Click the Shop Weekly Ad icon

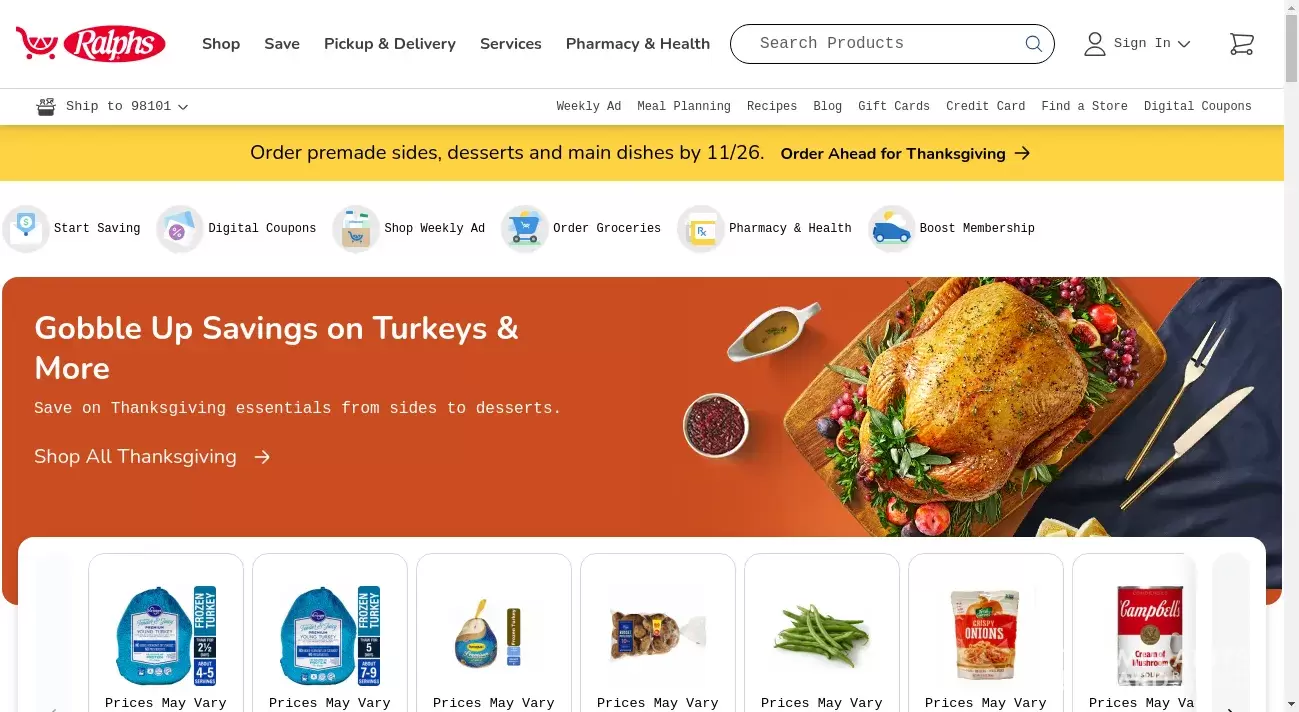[356, 229]
